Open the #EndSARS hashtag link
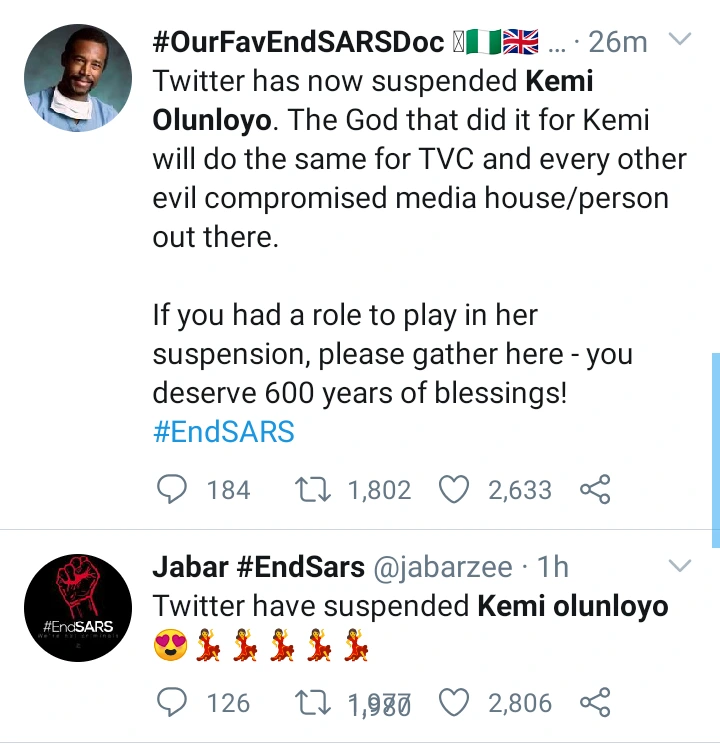The width and height of the screenshot is (720, 744). (223, 432)
